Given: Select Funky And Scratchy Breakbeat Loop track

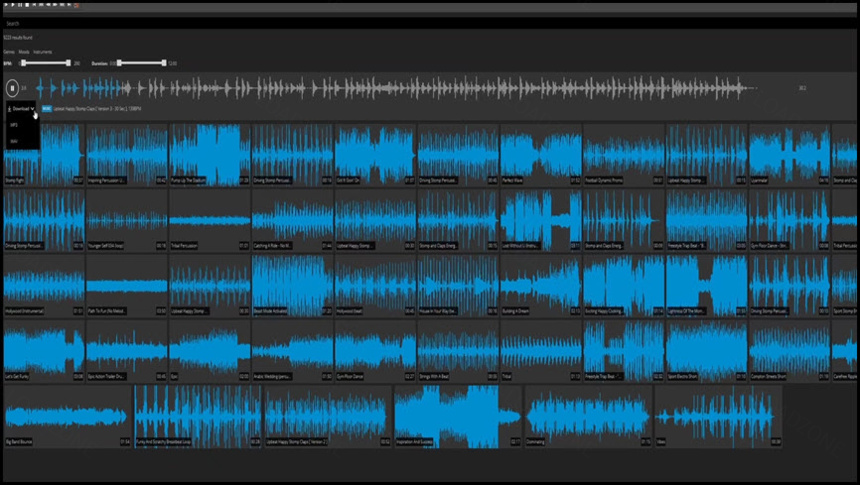Looking at the screenshot, I should click(198, 416).
